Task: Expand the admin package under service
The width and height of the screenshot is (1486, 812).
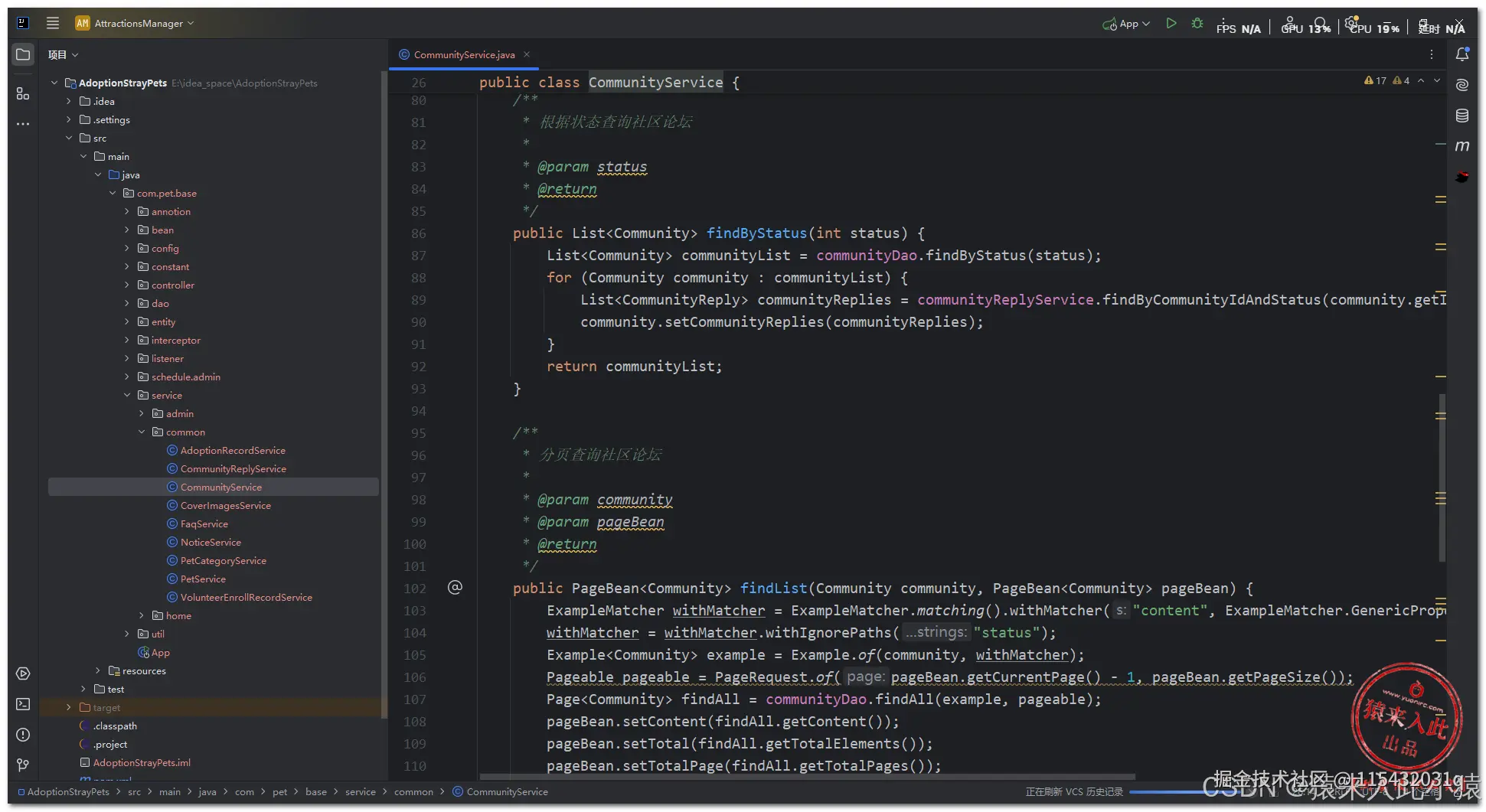Action: pos(142,413)
